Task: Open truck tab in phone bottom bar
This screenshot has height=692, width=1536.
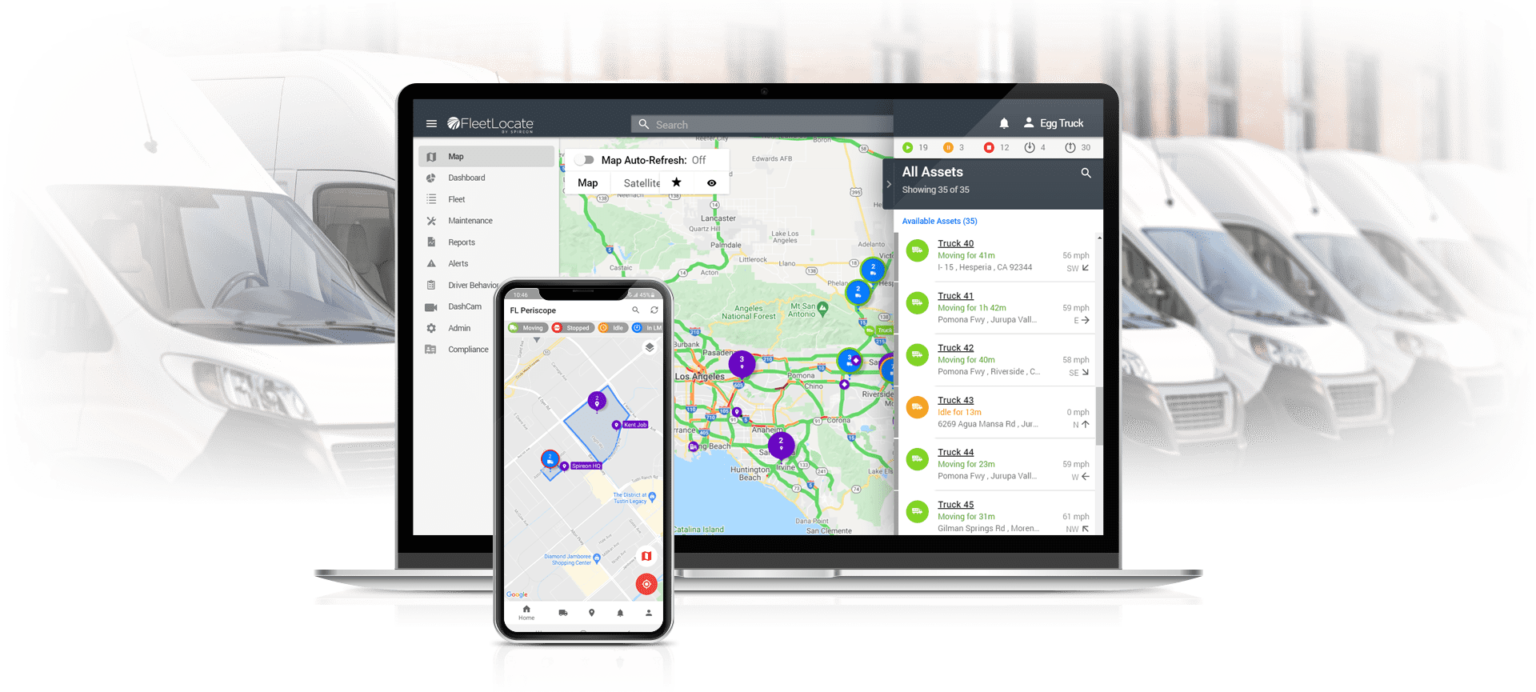Action: click(x=563, y=612)
